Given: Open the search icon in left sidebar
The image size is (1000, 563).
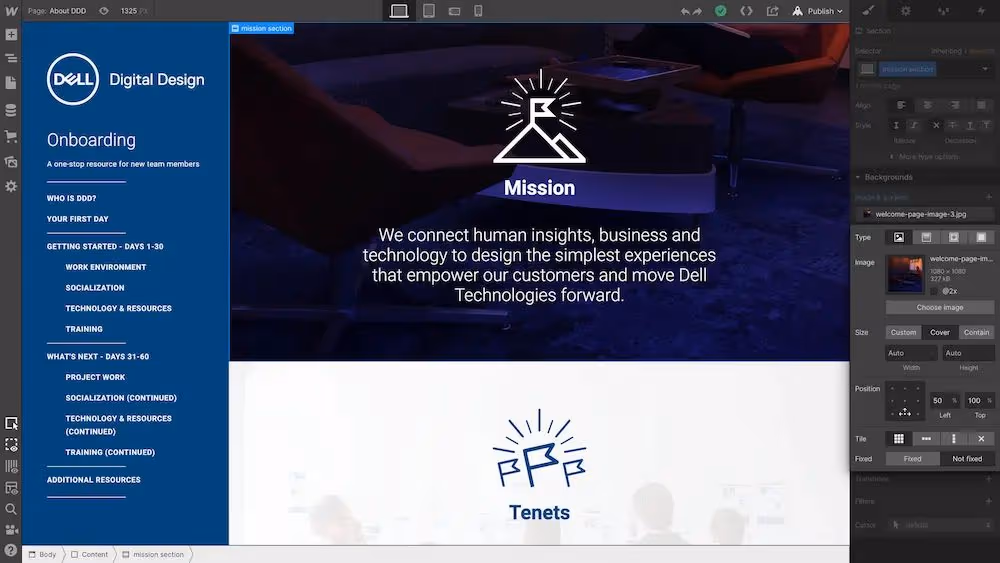Looking at the screenshot, I should 11,509.
